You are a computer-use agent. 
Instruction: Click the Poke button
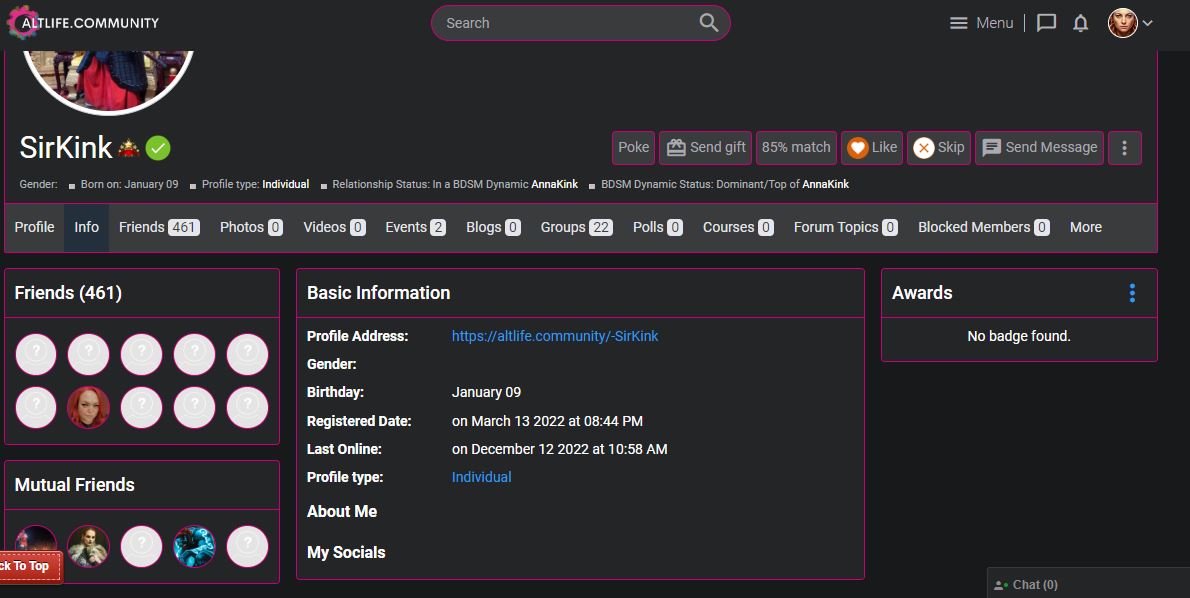[633, 148]
